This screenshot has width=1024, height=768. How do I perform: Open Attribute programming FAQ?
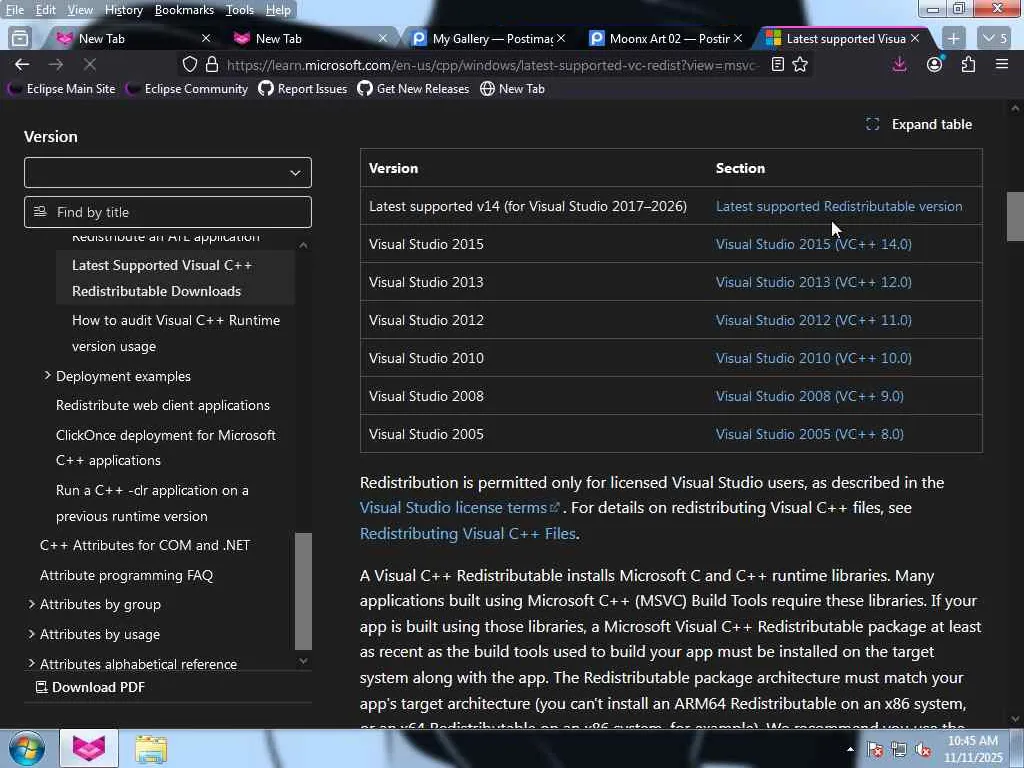coord(127,575)
